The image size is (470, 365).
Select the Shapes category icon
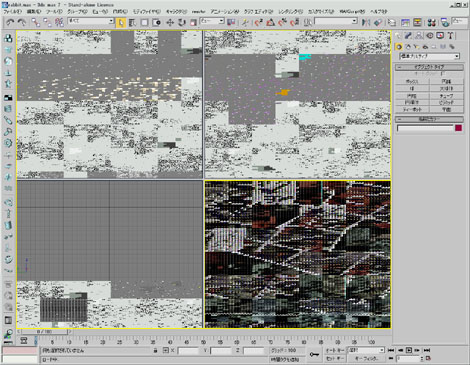408,47
